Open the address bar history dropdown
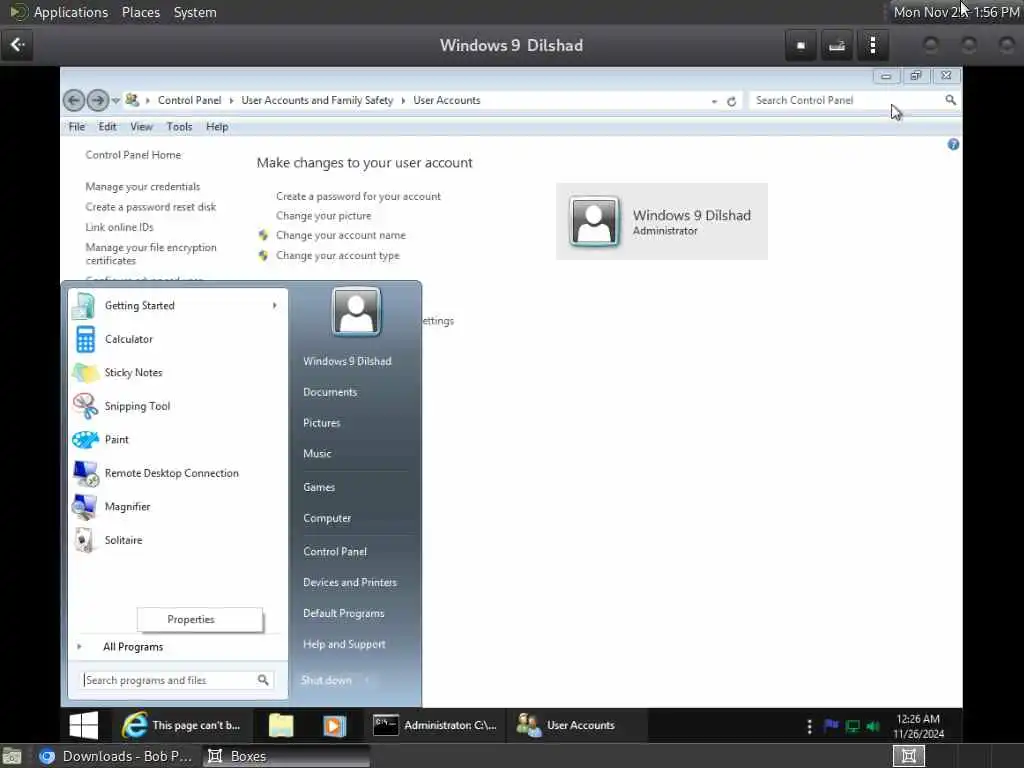The height and width of the screenshot is (768, 1024). click(x=714, y=101)
